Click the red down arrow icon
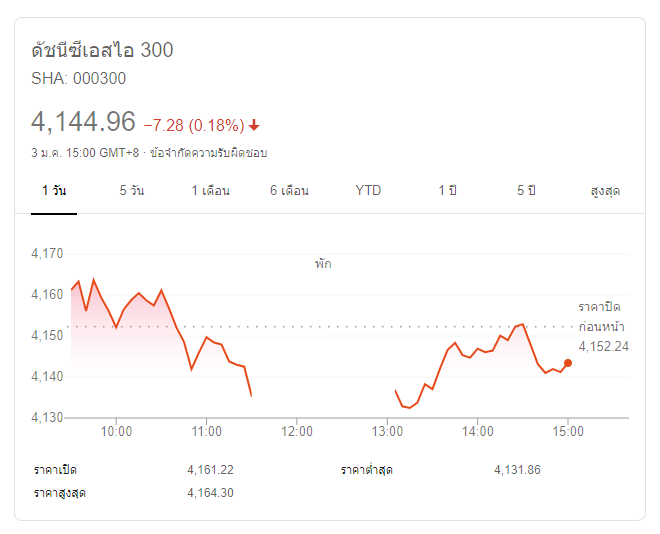 click(x=254, y=125)
